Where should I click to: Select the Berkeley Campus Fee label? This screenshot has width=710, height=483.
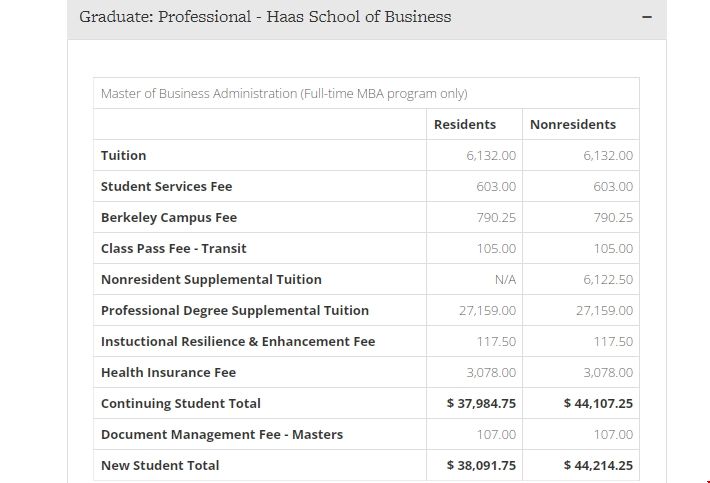pyautogui.click(x=169, y=217)
